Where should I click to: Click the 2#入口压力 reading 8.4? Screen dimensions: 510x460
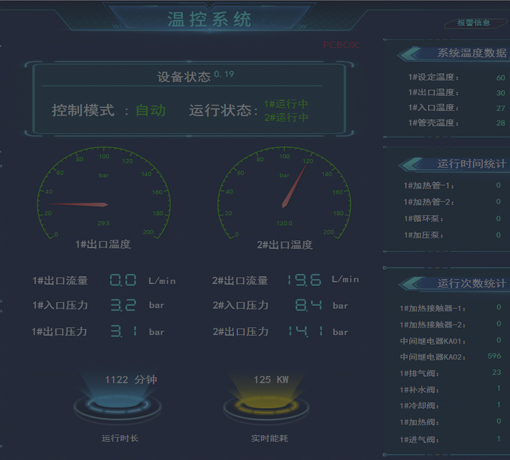[x=308, y=305]
